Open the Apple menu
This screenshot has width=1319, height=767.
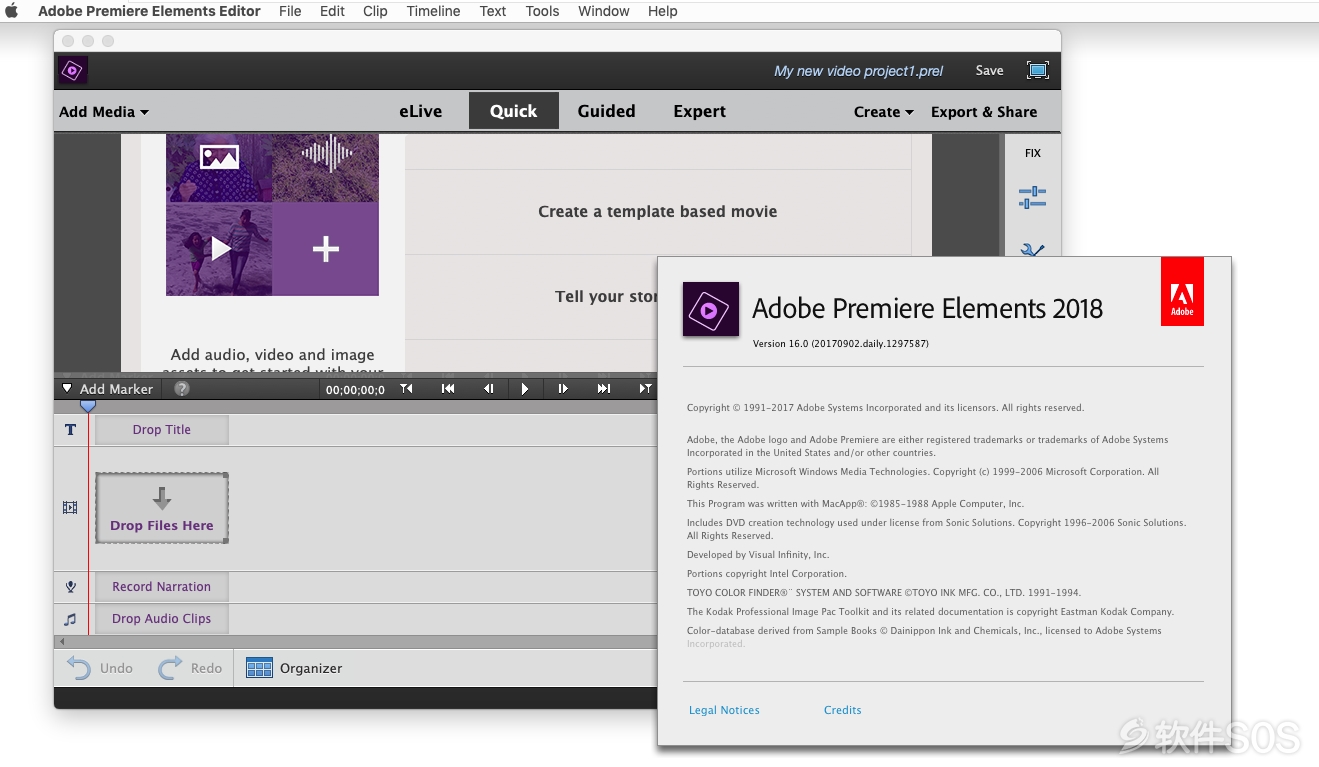click(x=12, y=11)
